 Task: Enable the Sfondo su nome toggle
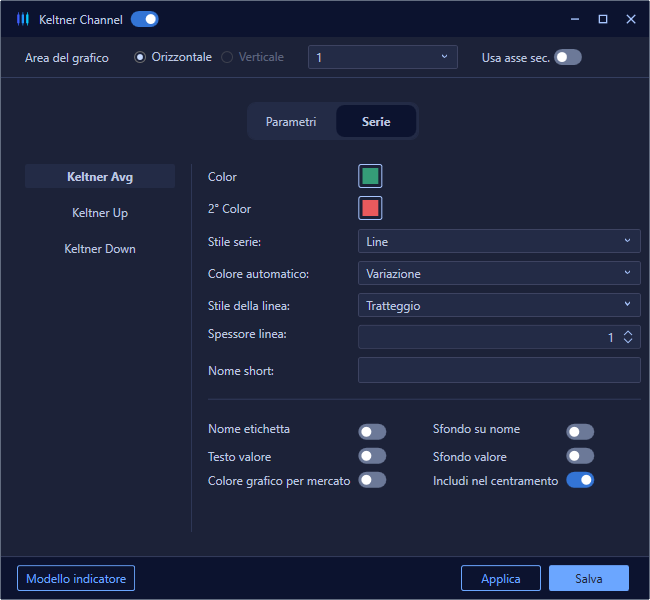[x=580, y=432]
